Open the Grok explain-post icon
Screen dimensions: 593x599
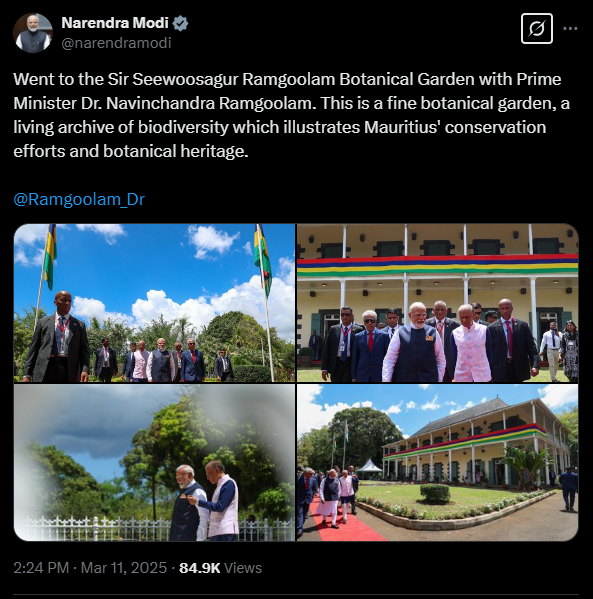[x=536, y=29]
